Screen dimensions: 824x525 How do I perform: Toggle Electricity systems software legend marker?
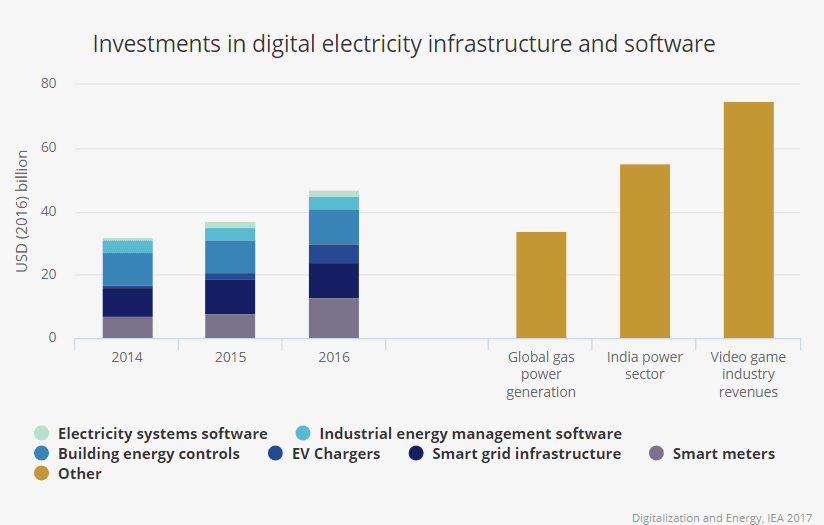tap(41, 434)
